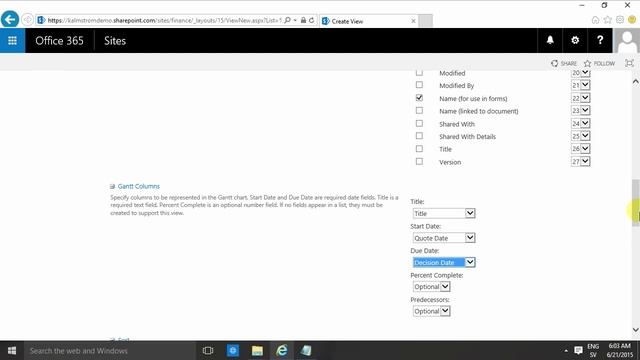Click the vertical scrollbar thumb
640x360 pixels.
[635, 202]
